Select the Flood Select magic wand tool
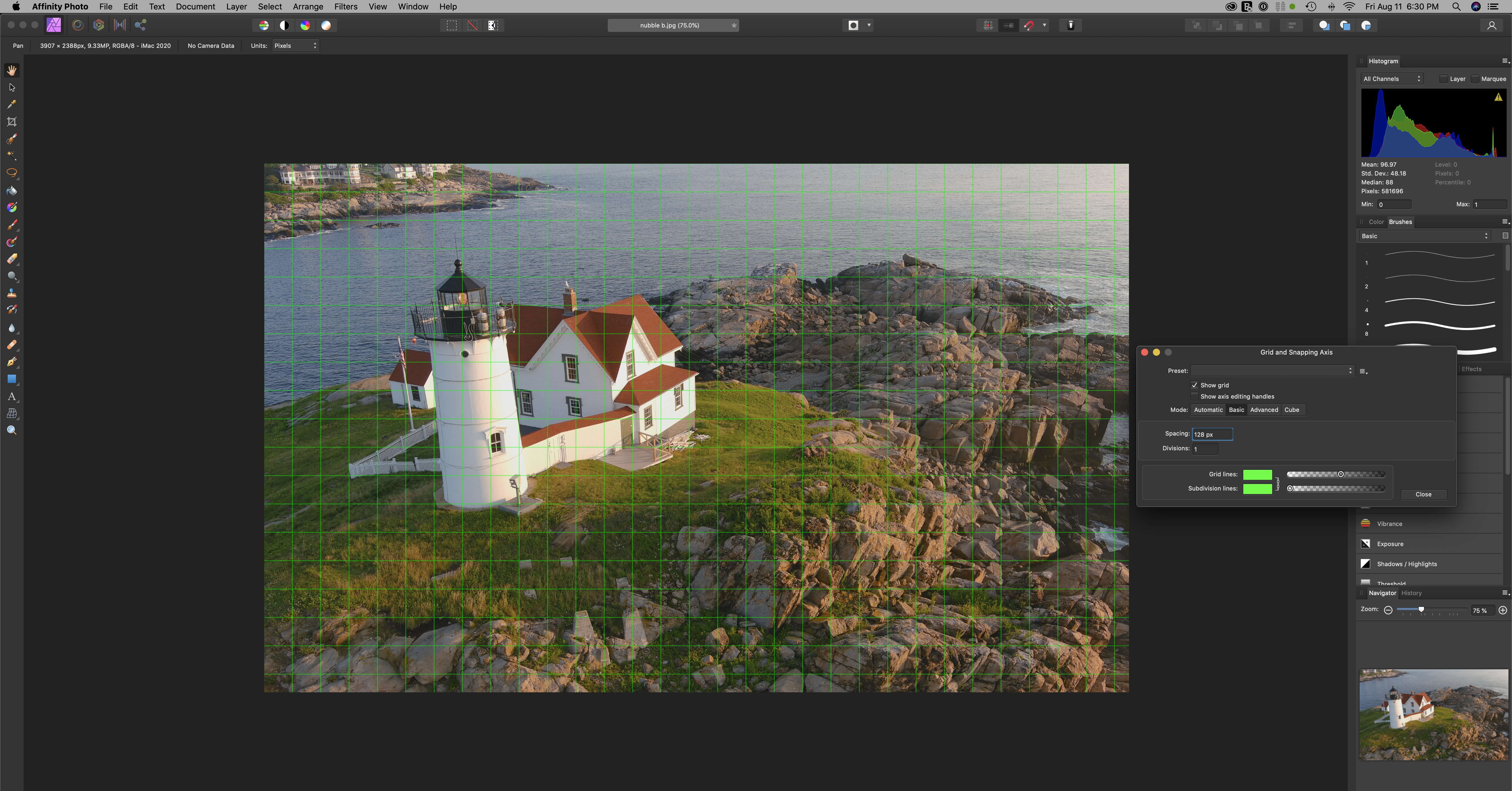The width and height of the screenshot is (1512, 791). tap(12, 156)
